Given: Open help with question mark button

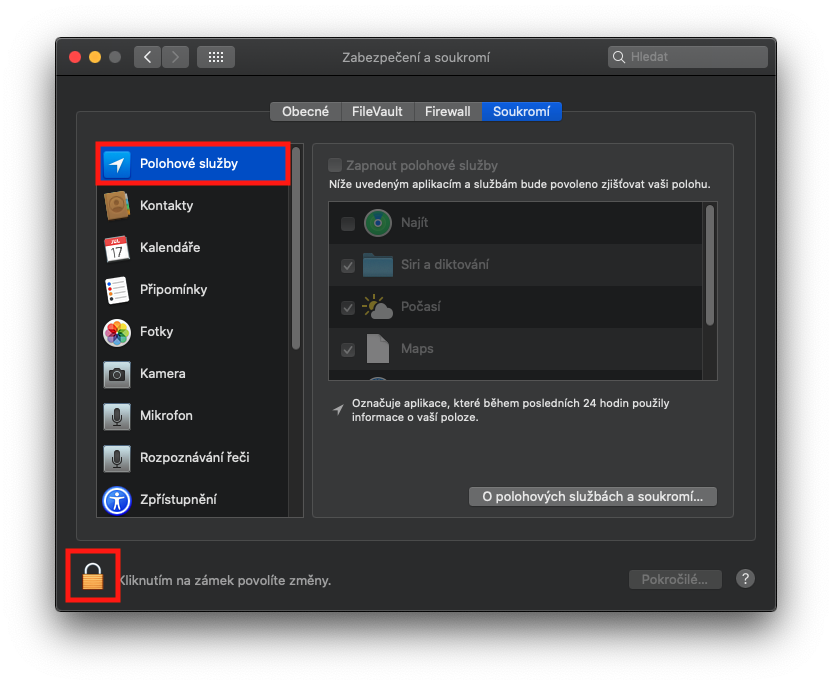Looking at the screenshot, I should [x=745, y=579].
